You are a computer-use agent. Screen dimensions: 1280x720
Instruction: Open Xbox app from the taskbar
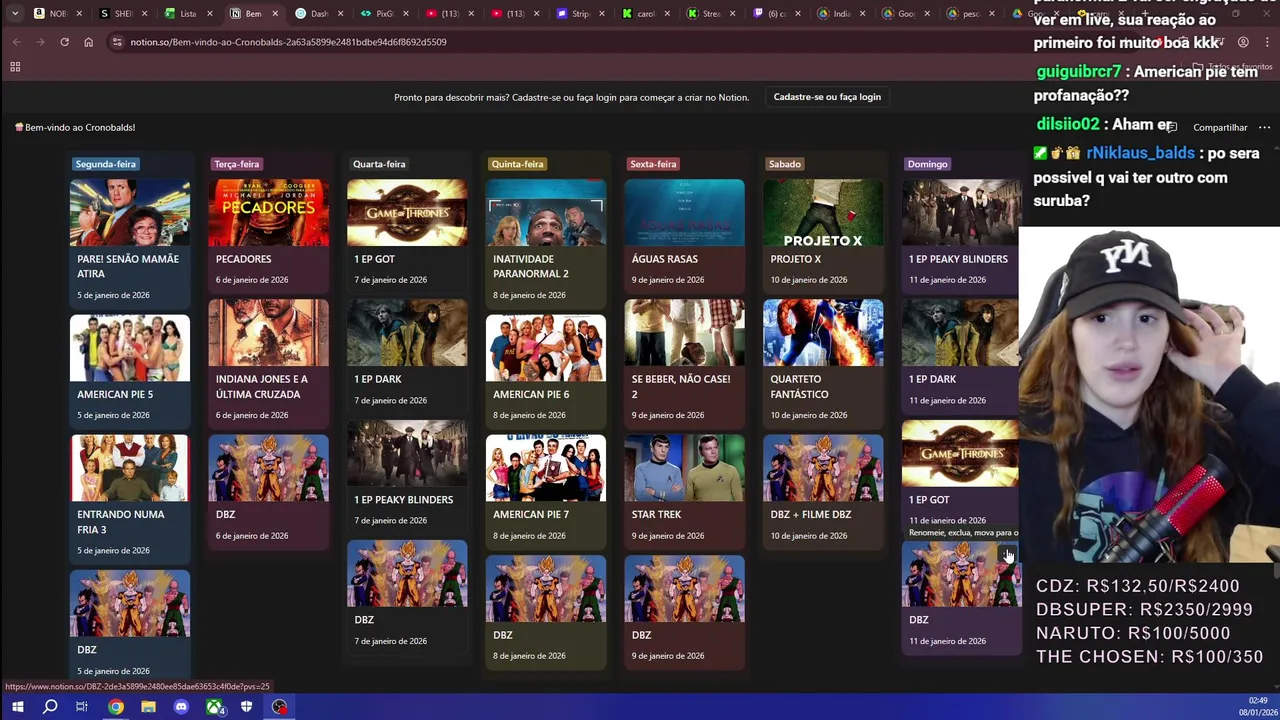point(214,707)
